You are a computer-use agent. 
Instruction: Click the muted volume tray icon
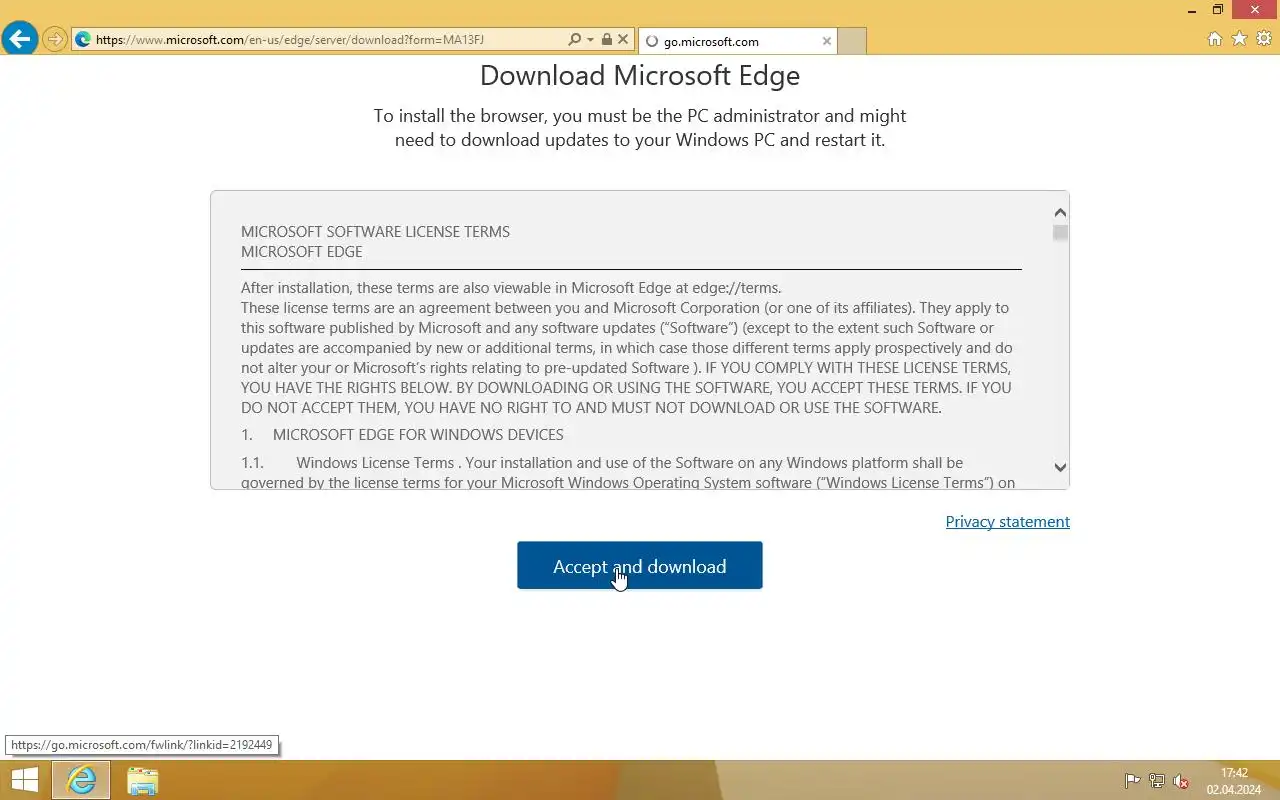tap(1181, 781)
